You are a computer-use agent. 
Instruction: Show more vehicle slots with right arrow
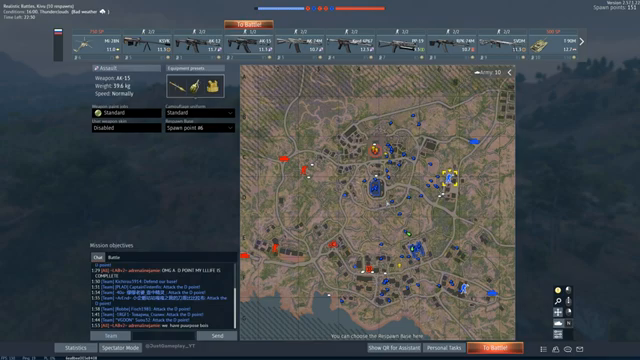582,42
